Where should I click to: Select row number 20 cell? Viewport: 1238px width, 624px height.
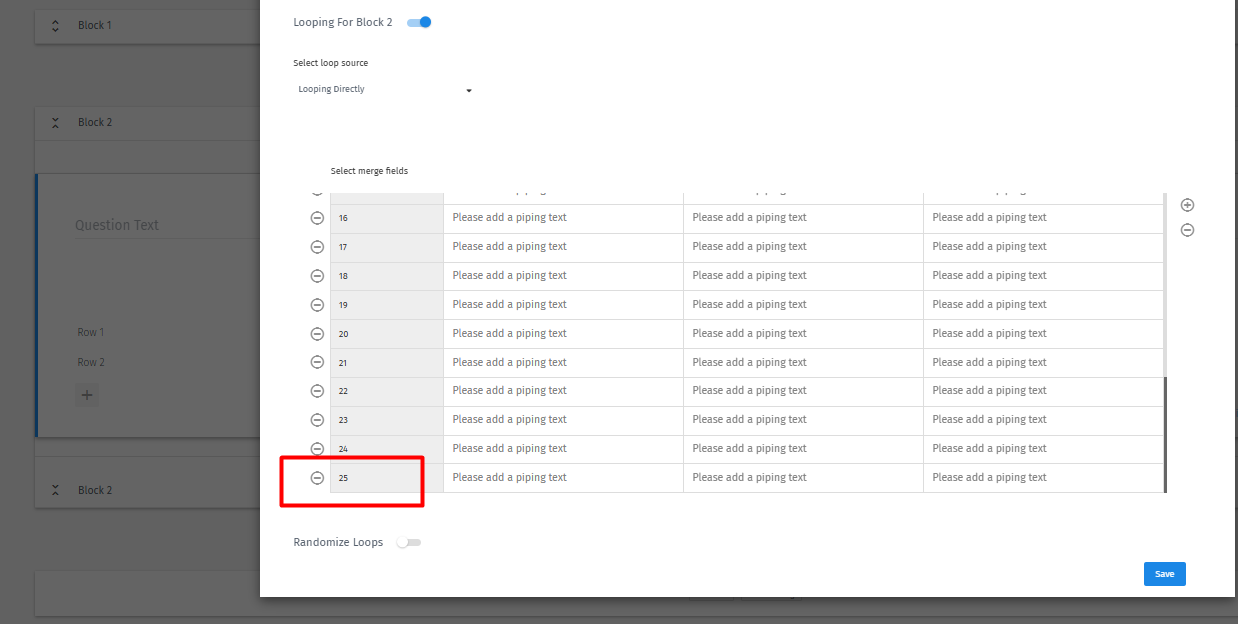[387, 334]
